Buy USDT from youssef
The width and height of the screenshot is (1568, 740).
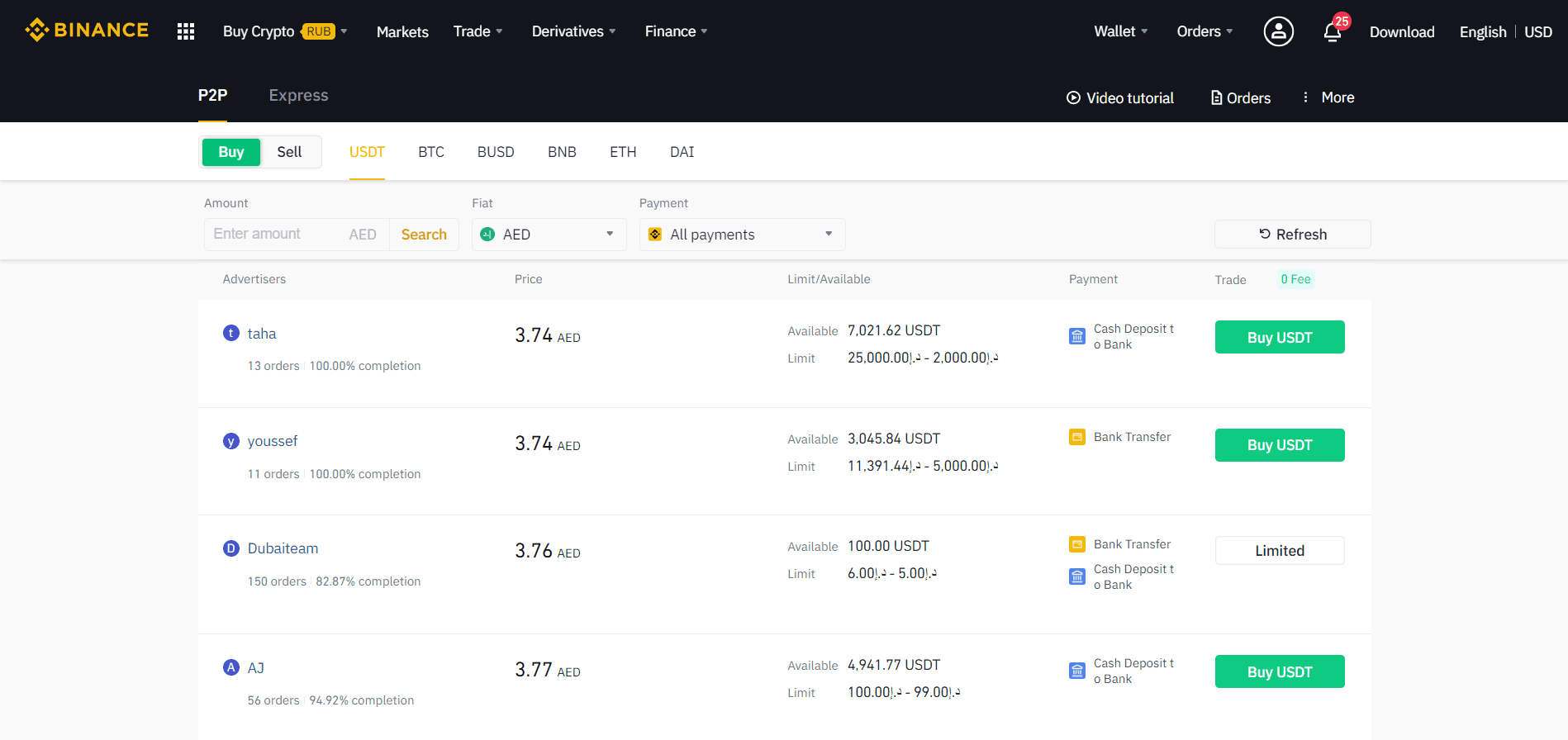point(1280,445)
